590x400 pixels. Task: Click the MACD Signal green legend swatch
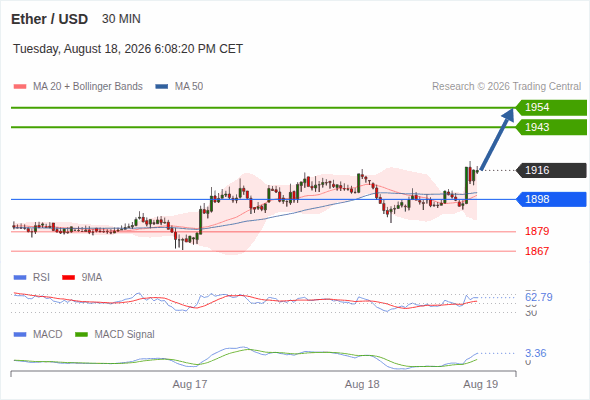[81, 335]
